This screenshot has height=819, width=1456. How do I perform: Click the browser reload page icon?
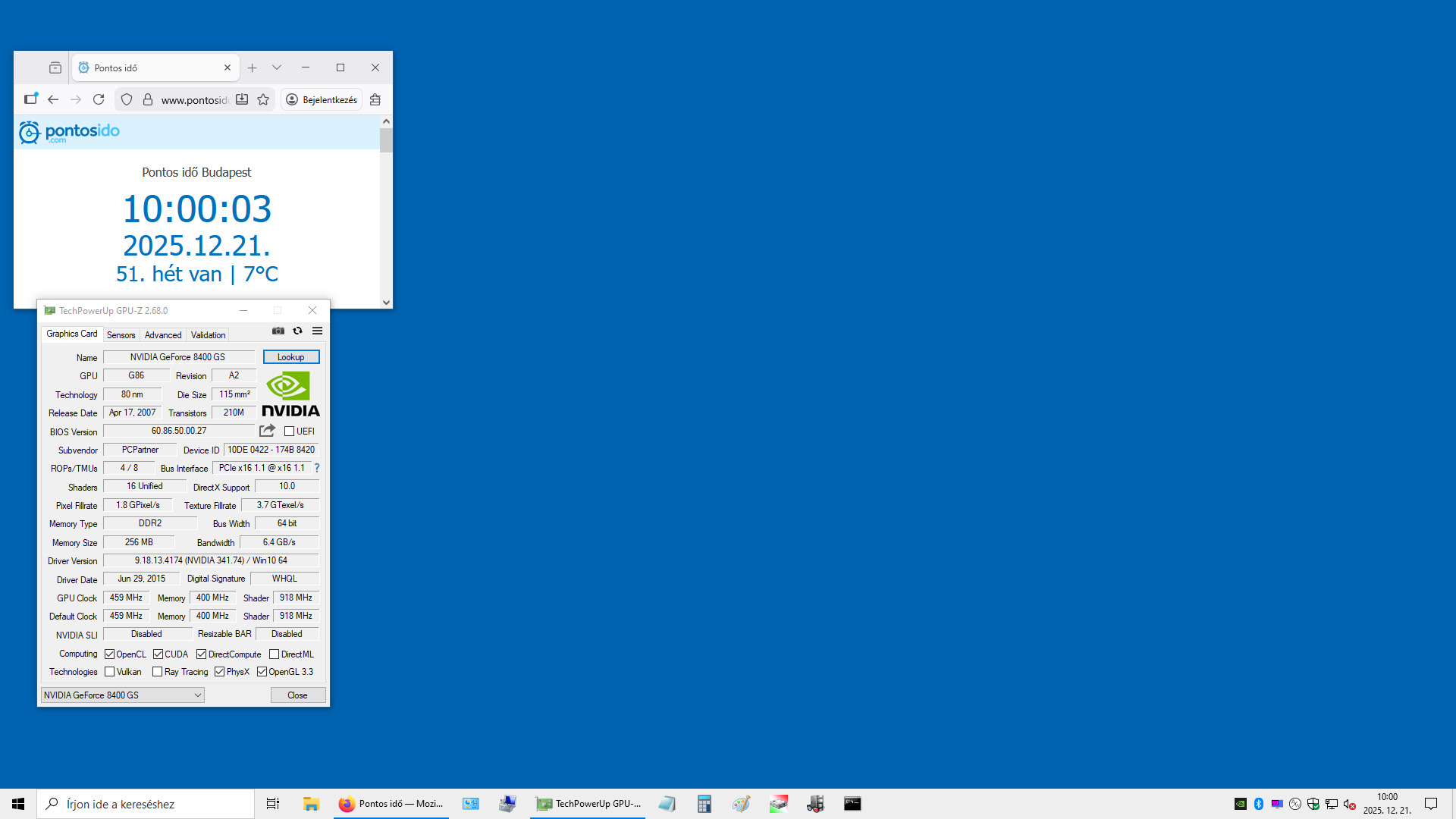(x=99, y=99)
